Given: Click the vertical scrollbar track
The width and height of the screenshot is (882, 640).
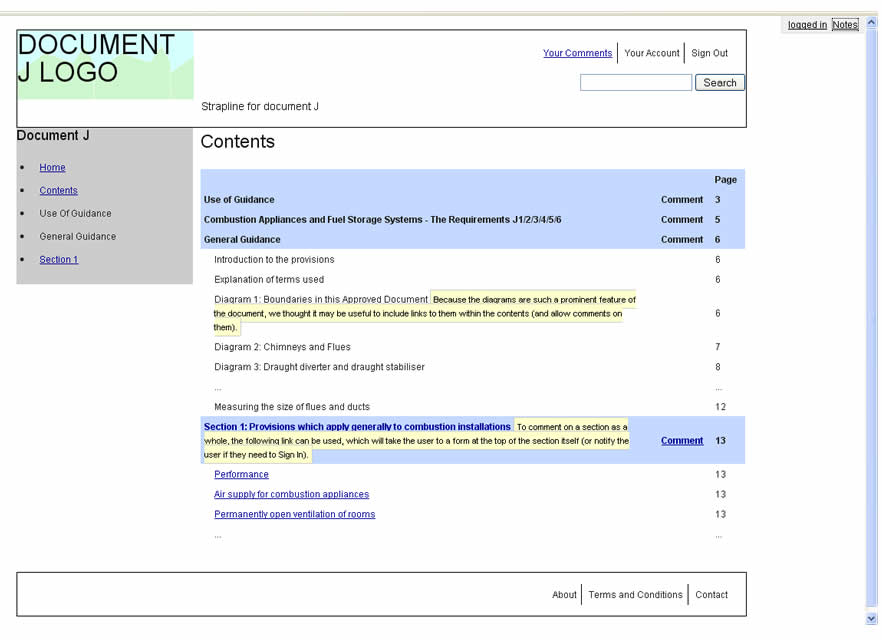Looking at the screenshot, I should pyautogui.click(x=871, y=321).
